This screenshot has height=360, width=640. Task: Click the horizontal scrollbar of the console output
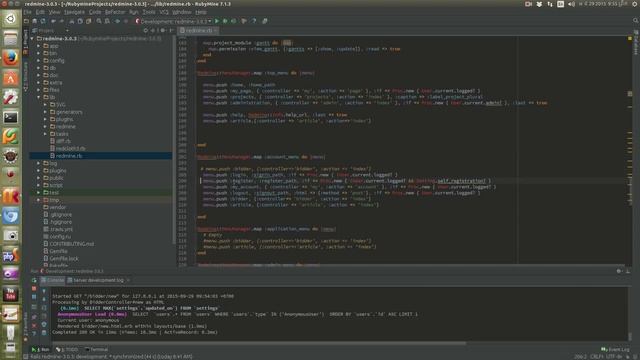point(258,343)
